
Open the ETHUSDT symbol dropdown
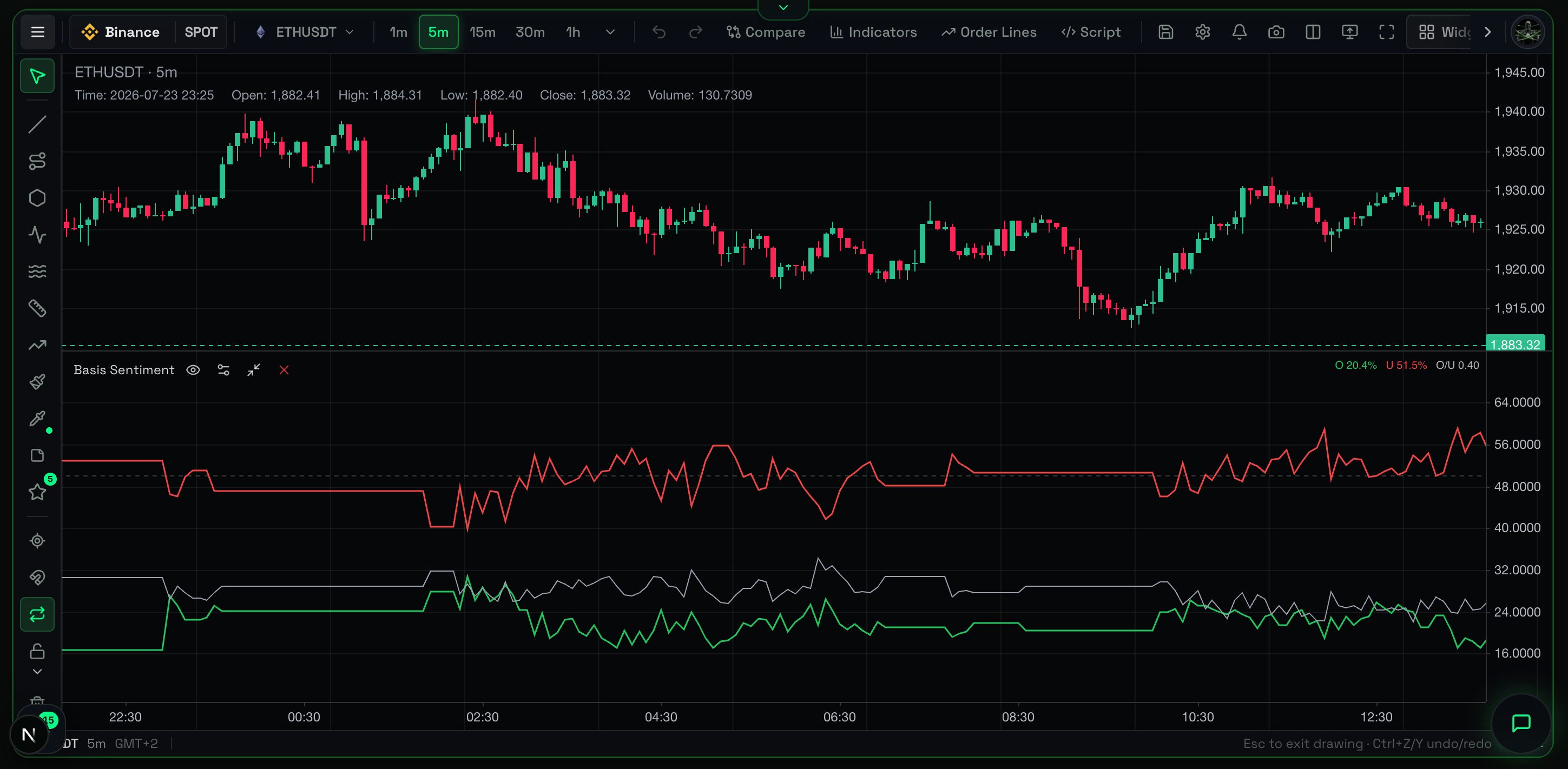(x=304, y=32)
